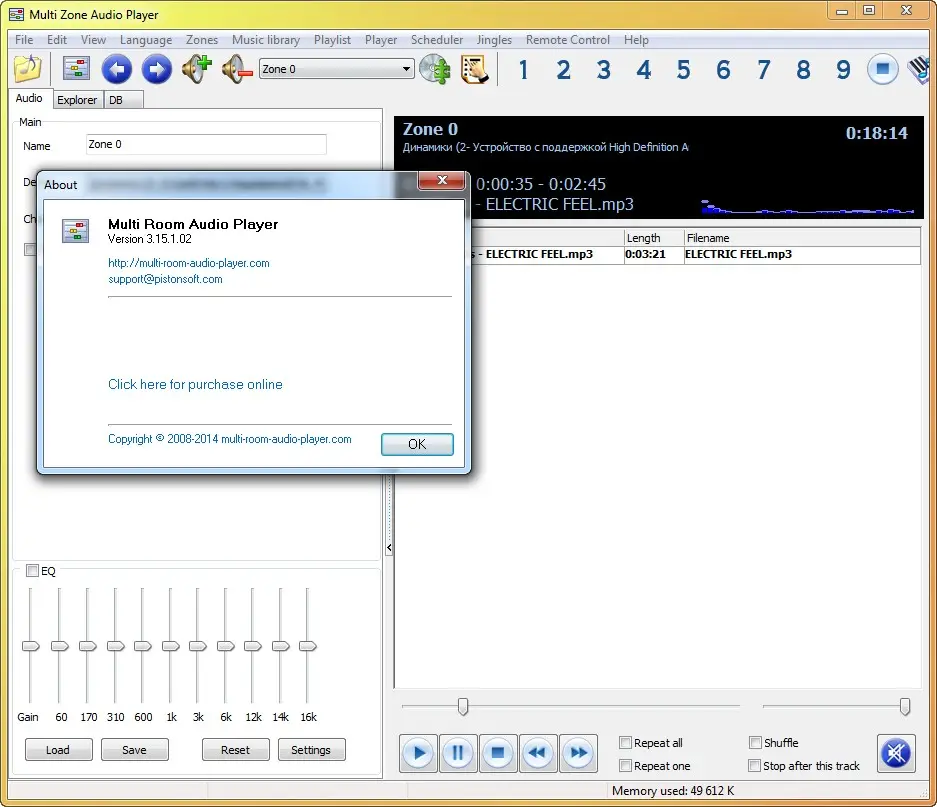Check Stop after this track
Image resolution: width=937 pixels, height=807 pixels.
[755, 766]
